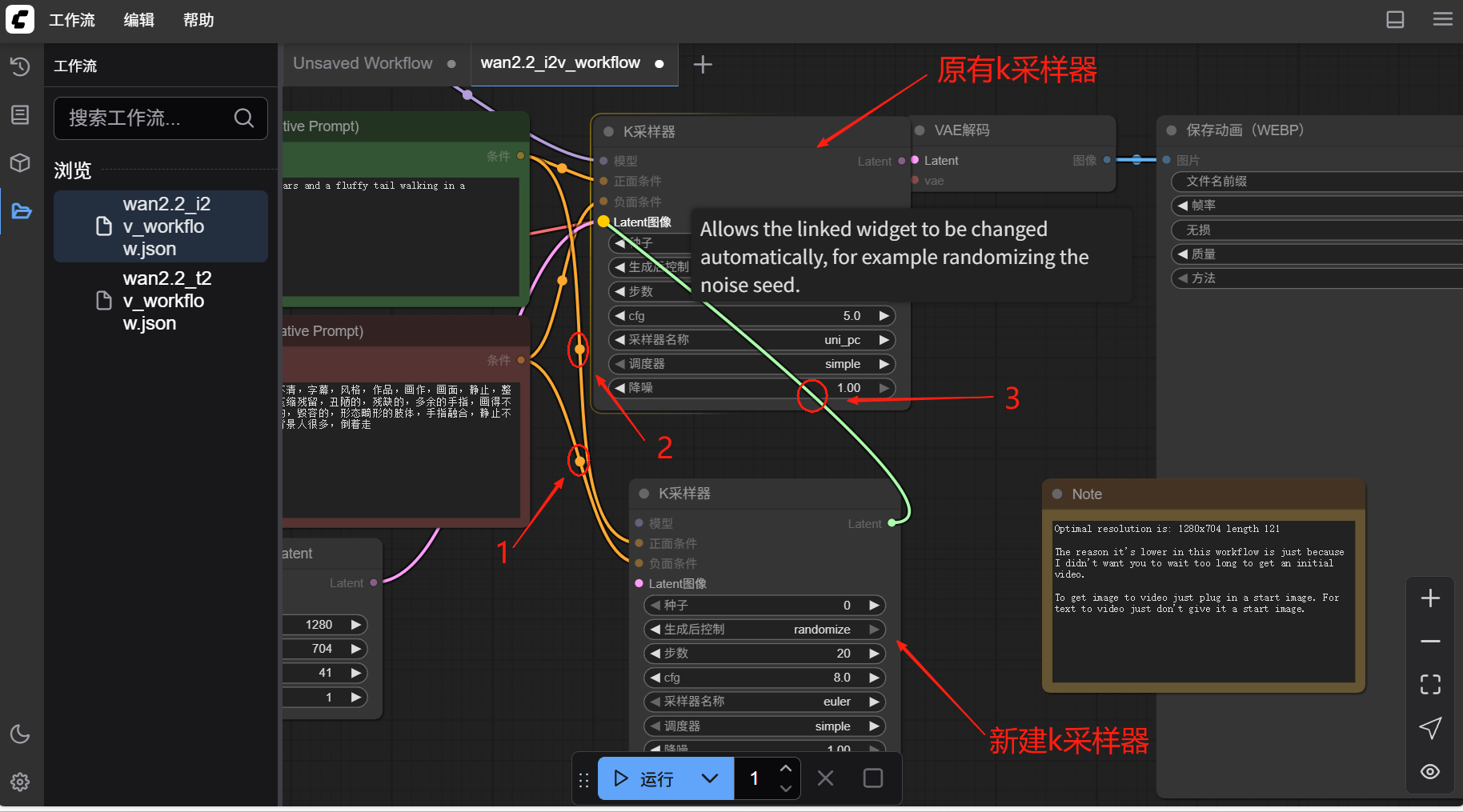Adjust the cfg 8.0 slider value

pos(764,678)
